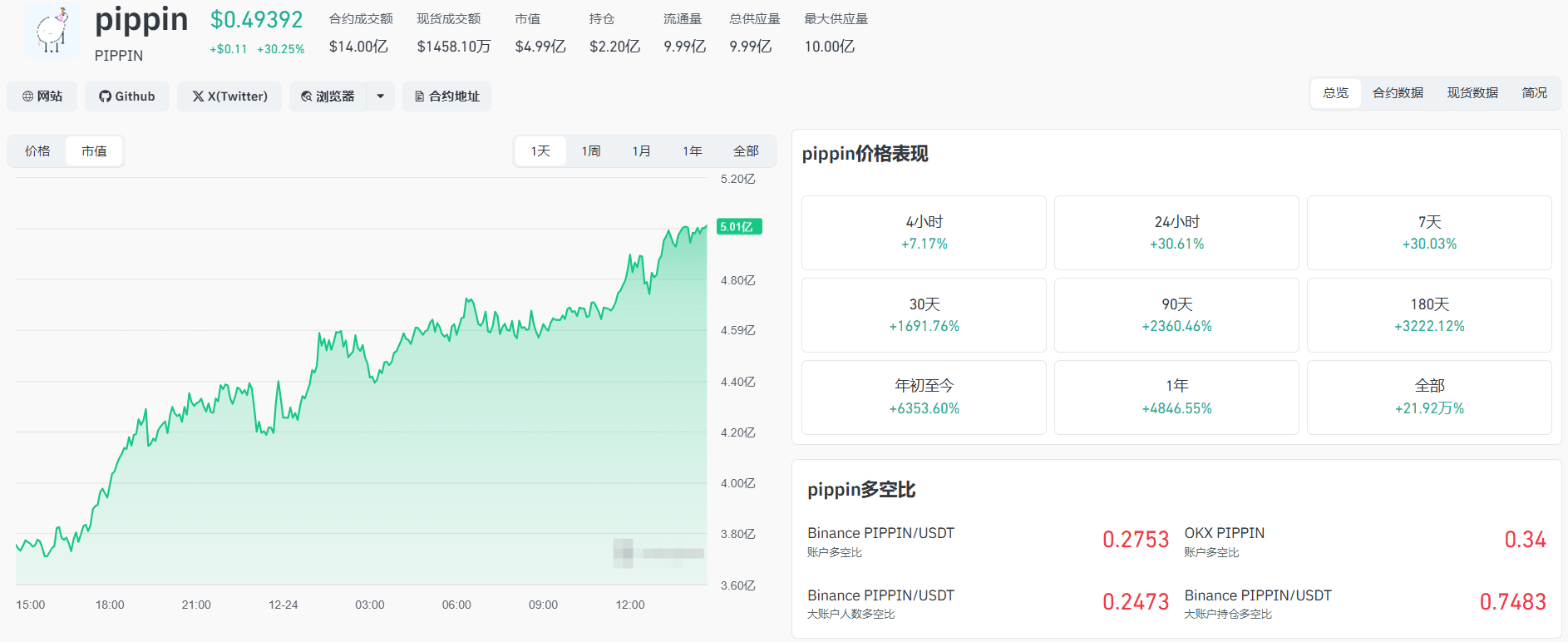Click the Binance PIPPIN/USDT 账户多空比 label
The height and width of the screenshot is (642, 1568).
click(880, 541)
